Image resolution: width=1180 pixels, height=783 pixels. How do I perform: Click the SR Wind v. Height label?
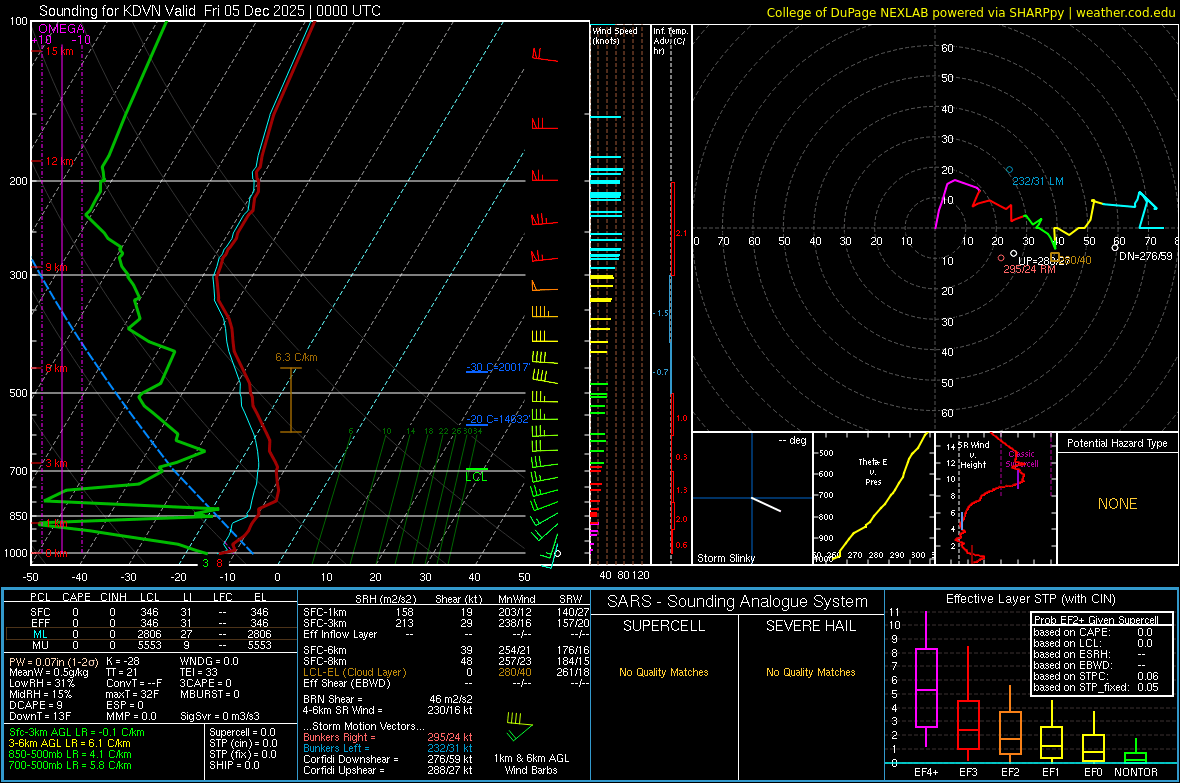tap(973, 455)
